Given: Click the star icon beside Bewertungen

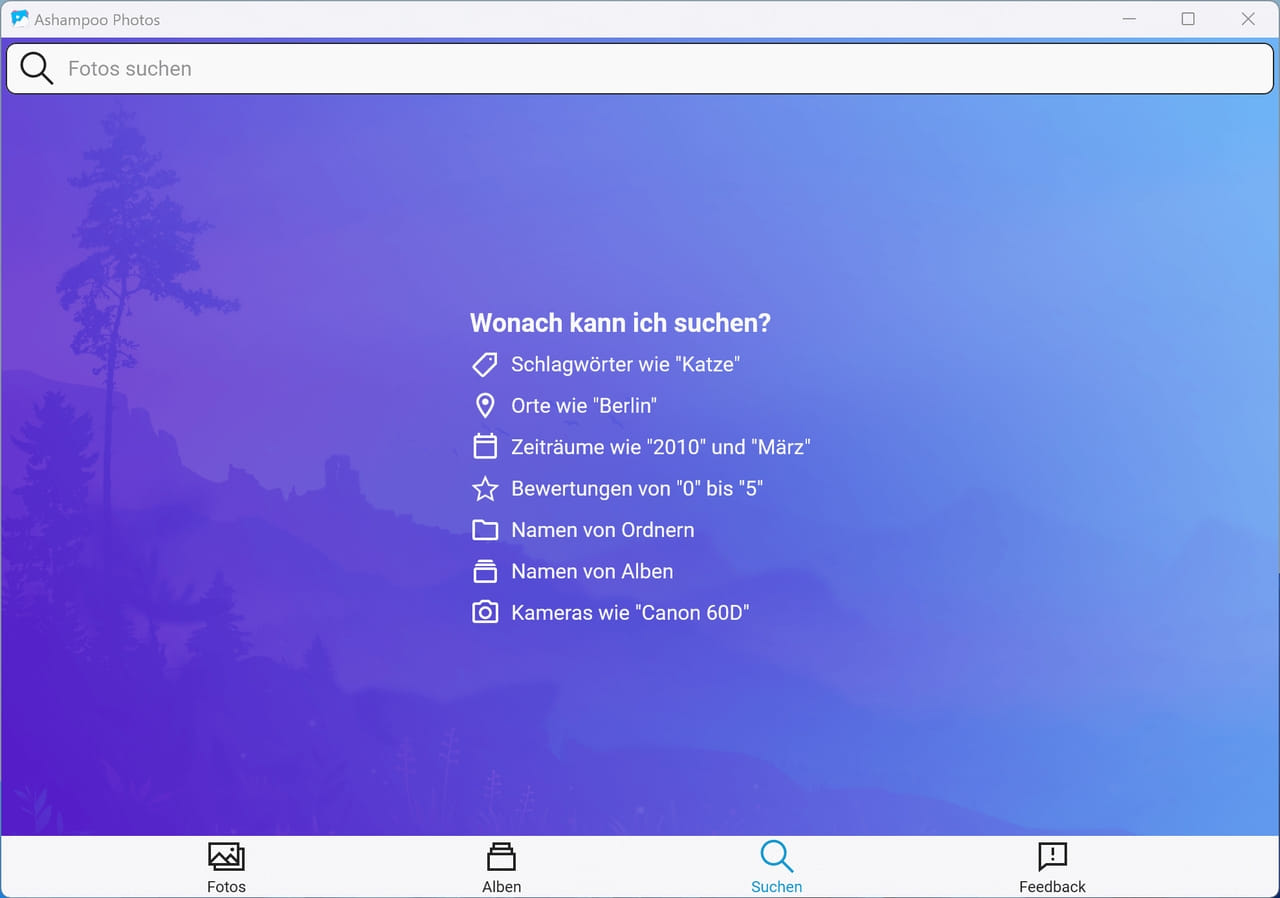Looking at the screenshot, I should tap(485, 489).
